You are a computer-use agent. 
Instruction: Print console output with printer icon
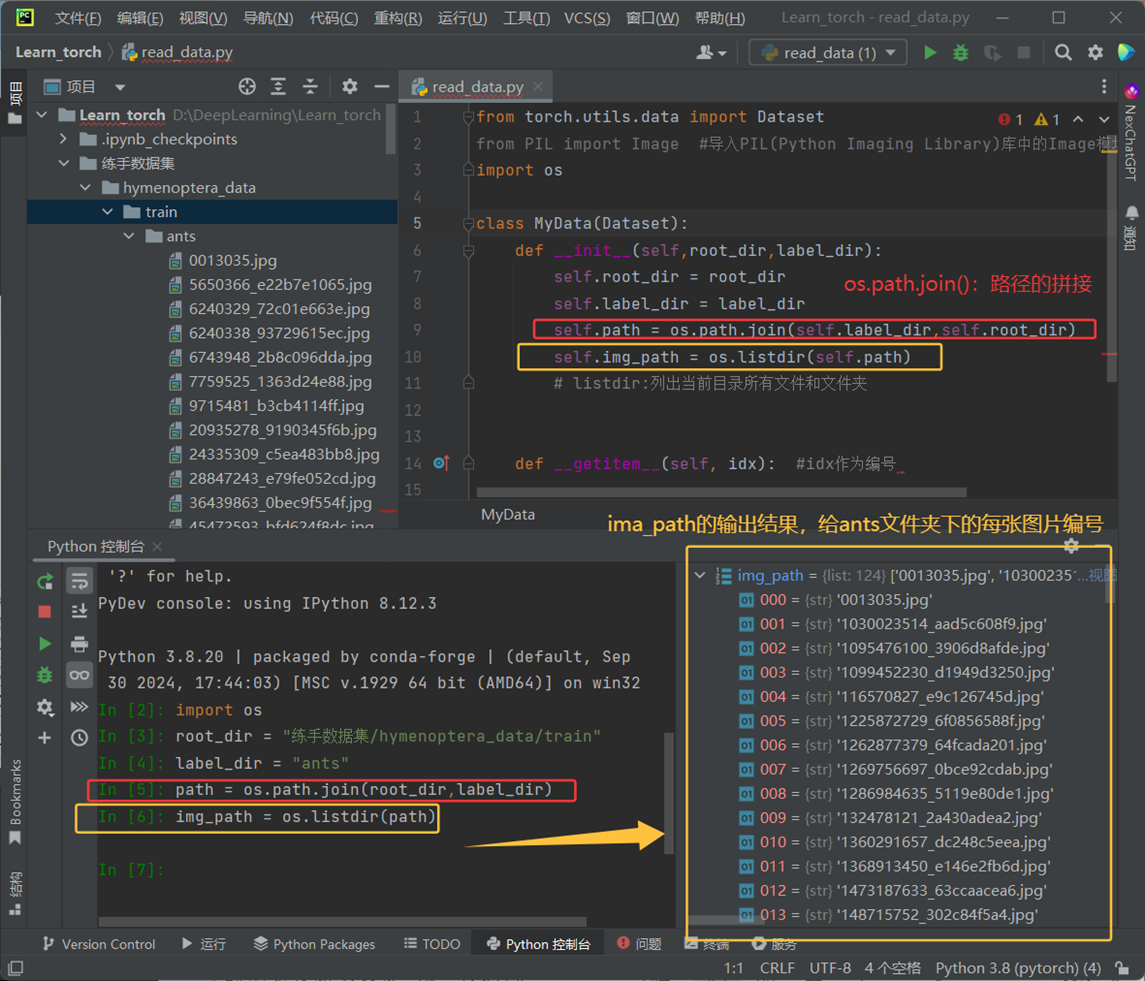(79, 643)
